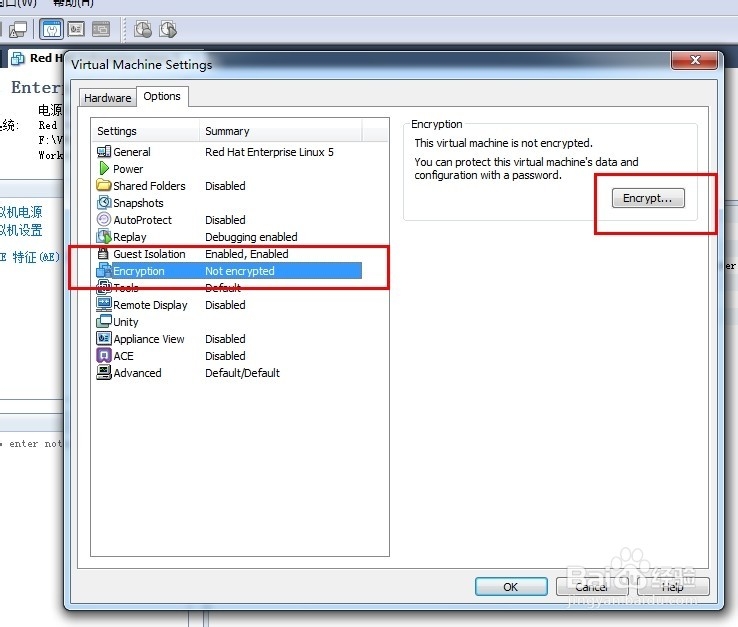Click the Shared Folders folder icon
This screenshot has width=738, height=627.
point(104,185)
